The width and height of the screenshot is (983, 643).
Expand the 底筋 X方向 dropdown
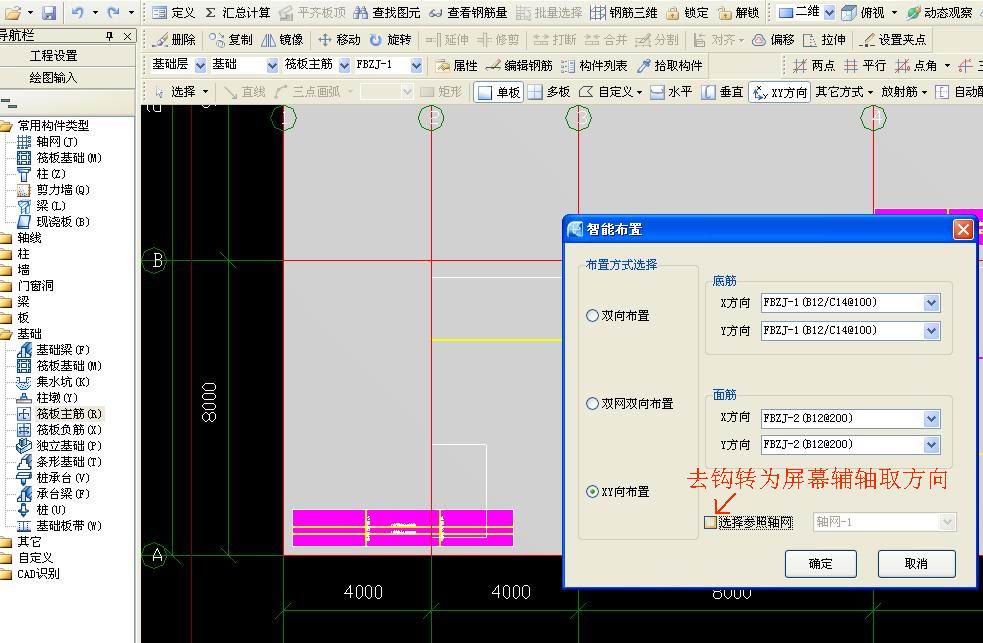click(x=931, y=303)
